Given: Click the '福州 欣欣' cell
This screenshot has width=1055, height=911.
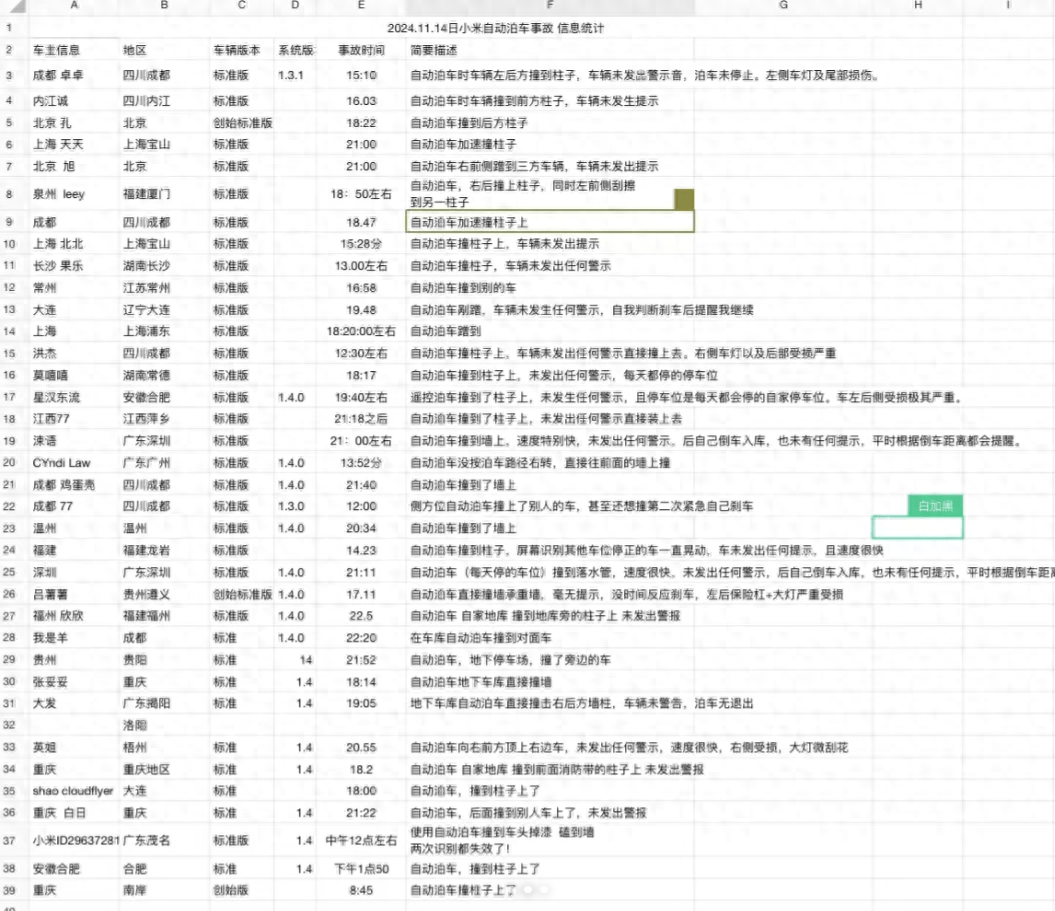Looking at the screenshot, I should 58,616.
